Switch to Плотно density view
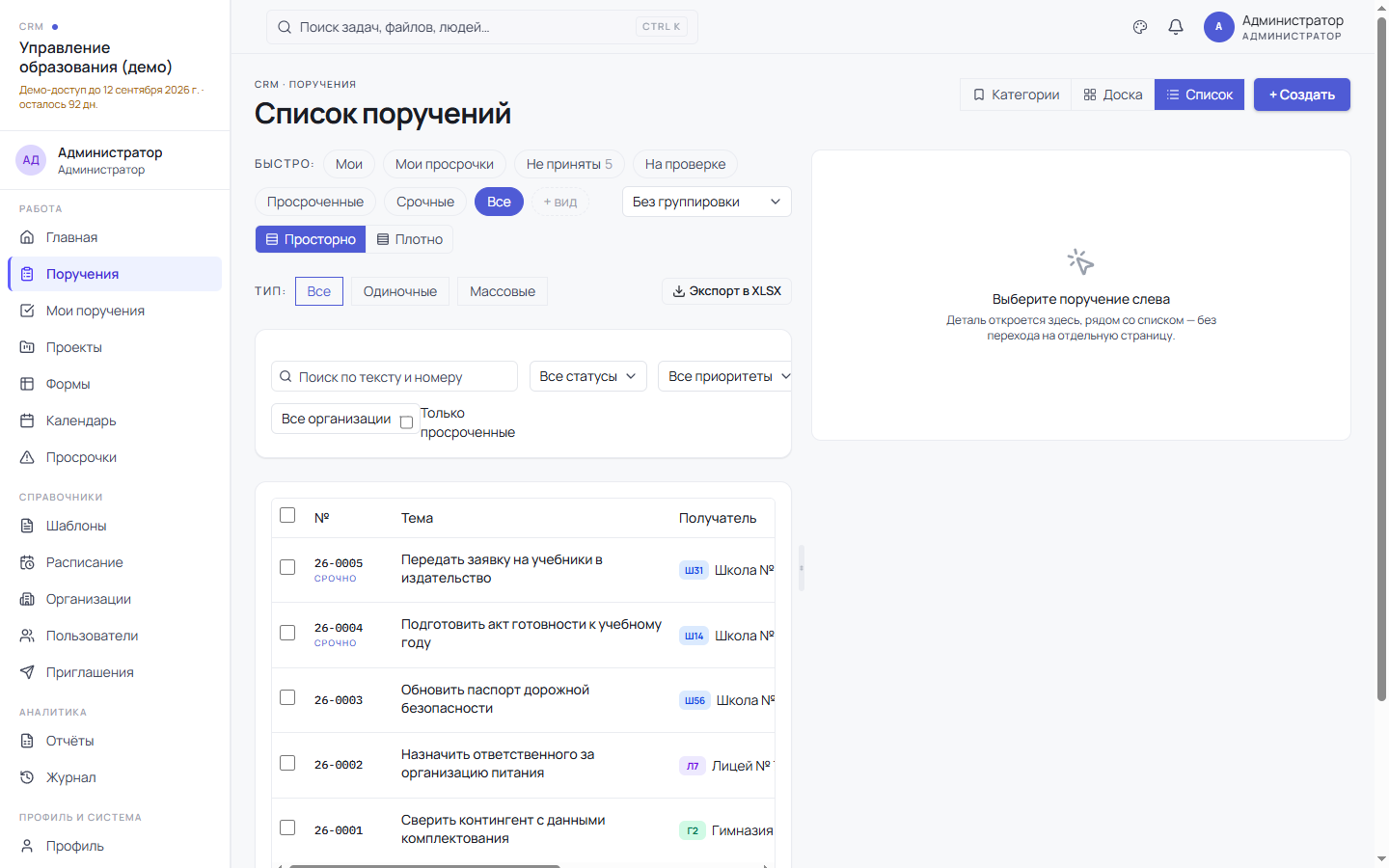This screenshot has width=1389, height=868. click(x=410, y=239)
